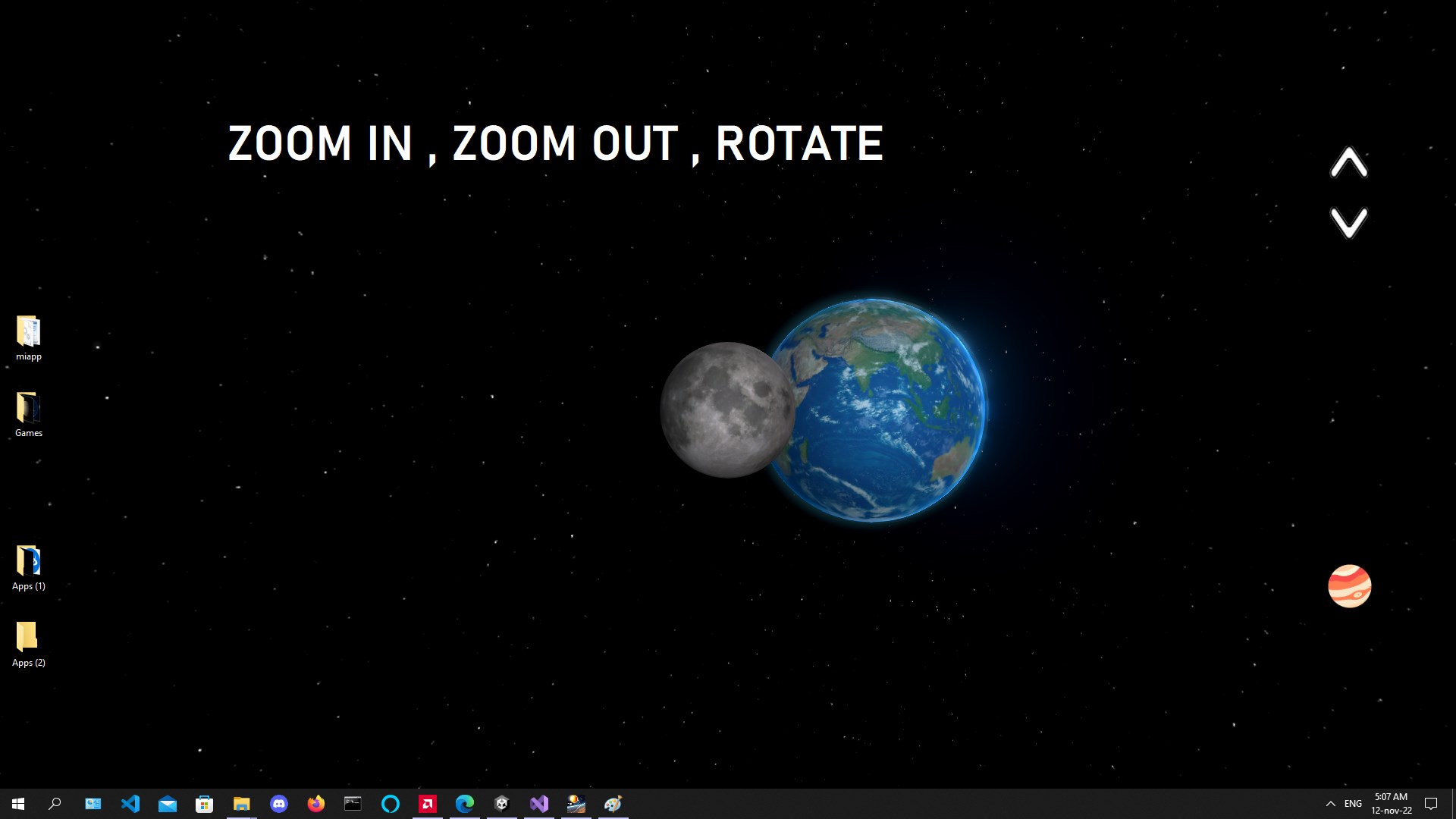Open the Command Prompt from the taskbar
This screenshot has width=1456, height=819.
point(353,803)
